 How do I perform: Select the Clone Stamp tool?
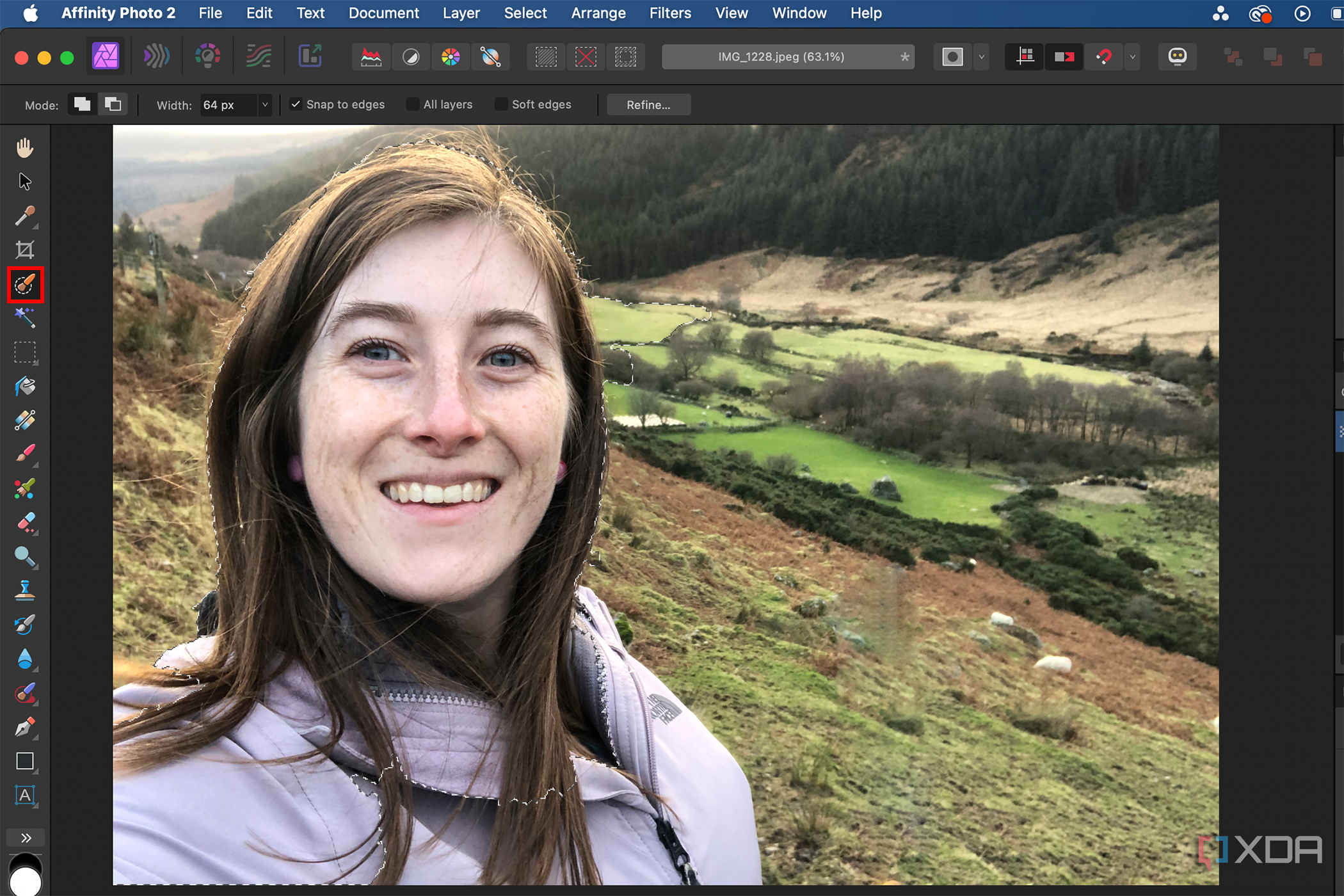24,590
